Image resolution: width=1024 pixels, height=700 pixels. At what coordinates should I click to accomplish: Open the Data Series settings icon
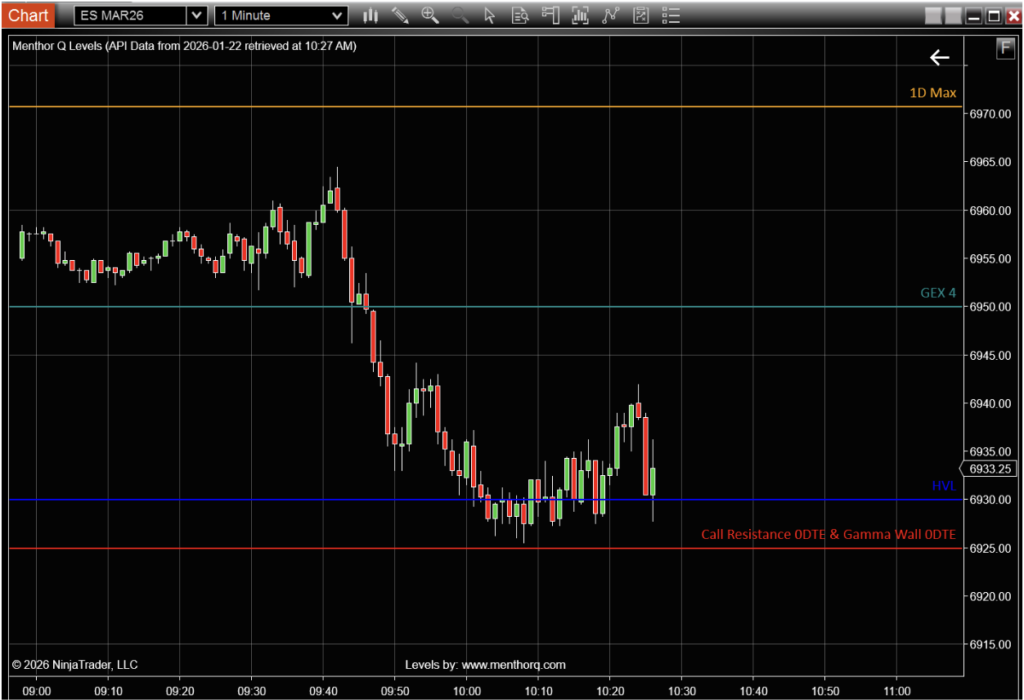point(520,15)
